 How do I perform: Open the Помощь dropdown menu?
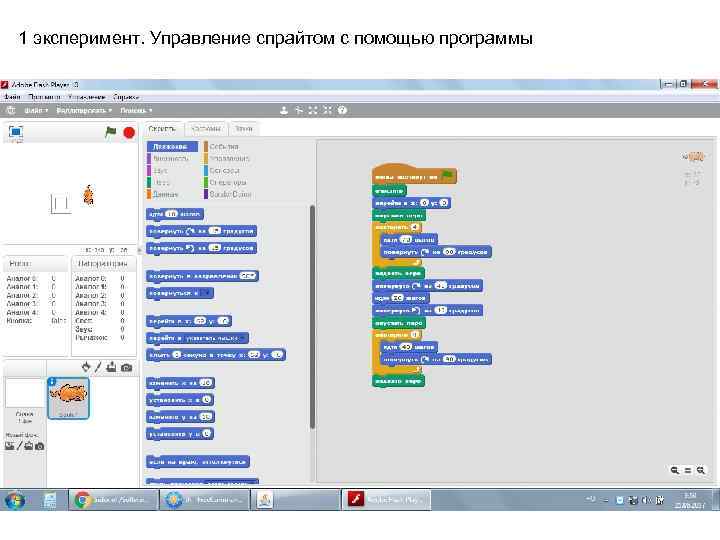(136, 110)
